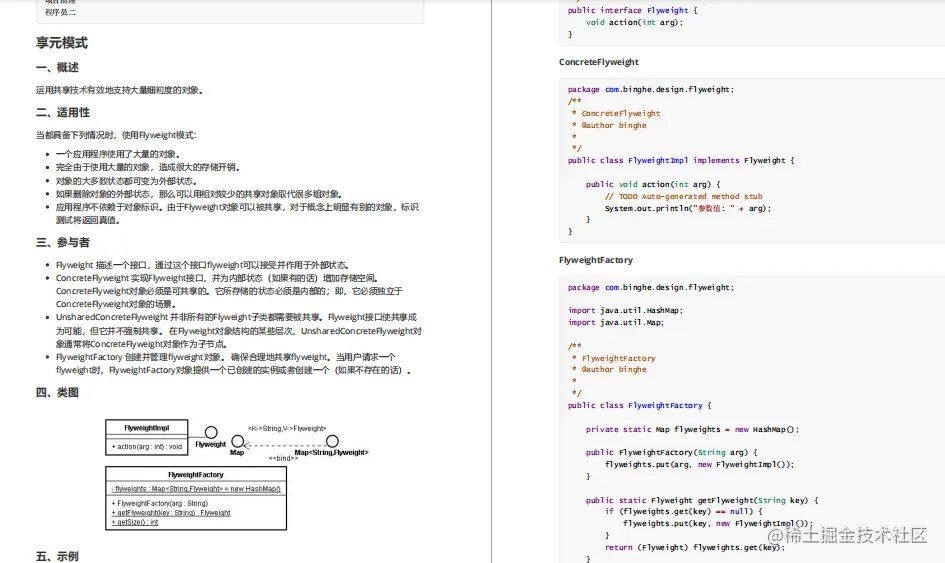Click the comment "// TODO Auto-generated method stub"

click(x=683, y=197)
